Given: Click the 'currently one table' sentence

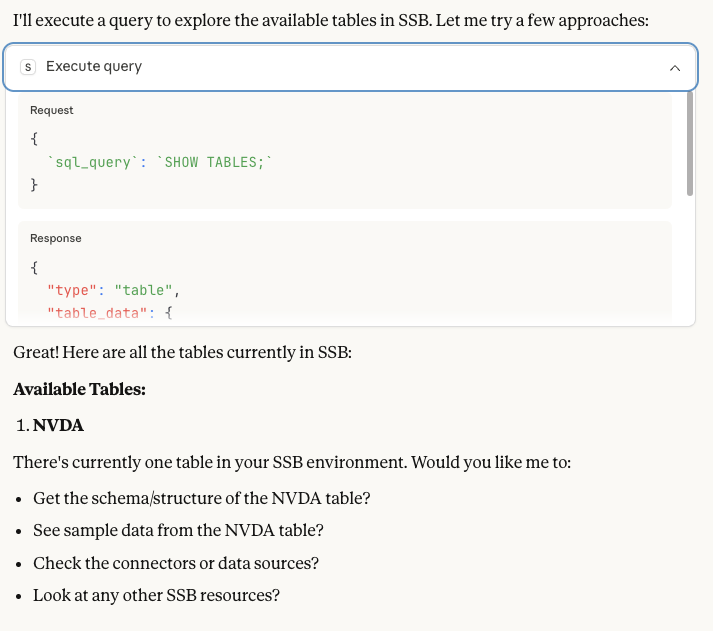Looking at the screenshot, I should coord(292,463).
